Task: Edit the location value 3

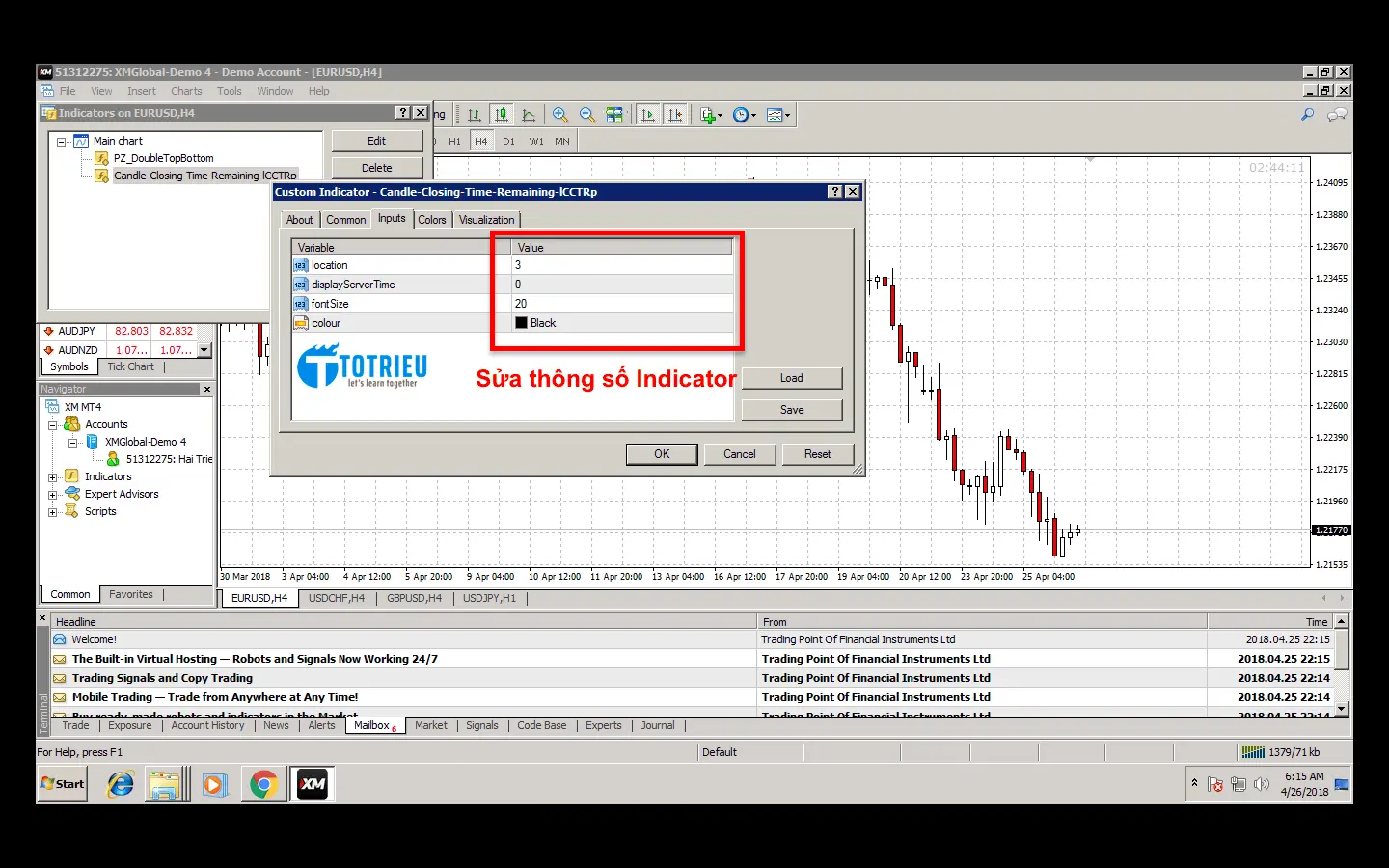Action: 621,265
